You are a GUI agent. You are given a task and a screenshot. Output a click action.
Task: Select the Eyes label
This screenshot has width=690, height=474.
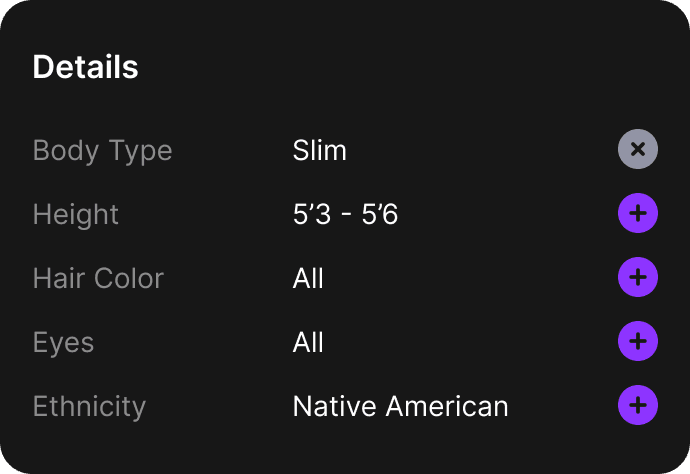[x=63, y=343]
